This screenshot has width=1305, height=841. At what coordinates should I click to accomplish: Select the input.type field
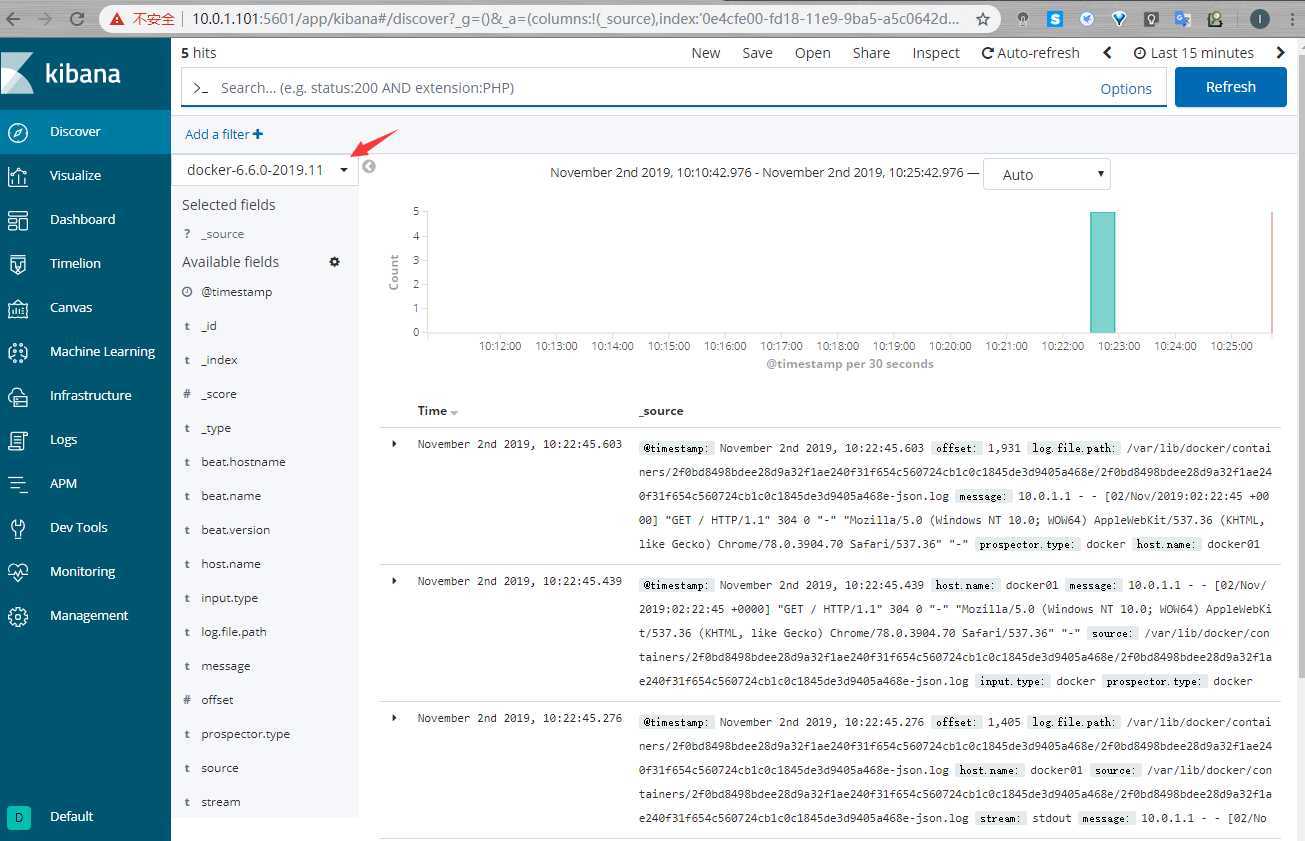tap(229, 597)
